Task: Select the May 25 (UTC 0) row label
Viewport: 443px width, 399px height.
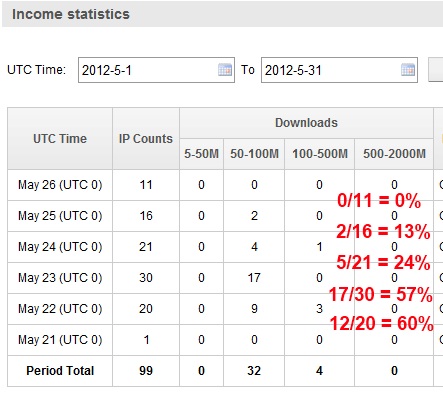Action: pyautogui.click(x=60, y=216)
